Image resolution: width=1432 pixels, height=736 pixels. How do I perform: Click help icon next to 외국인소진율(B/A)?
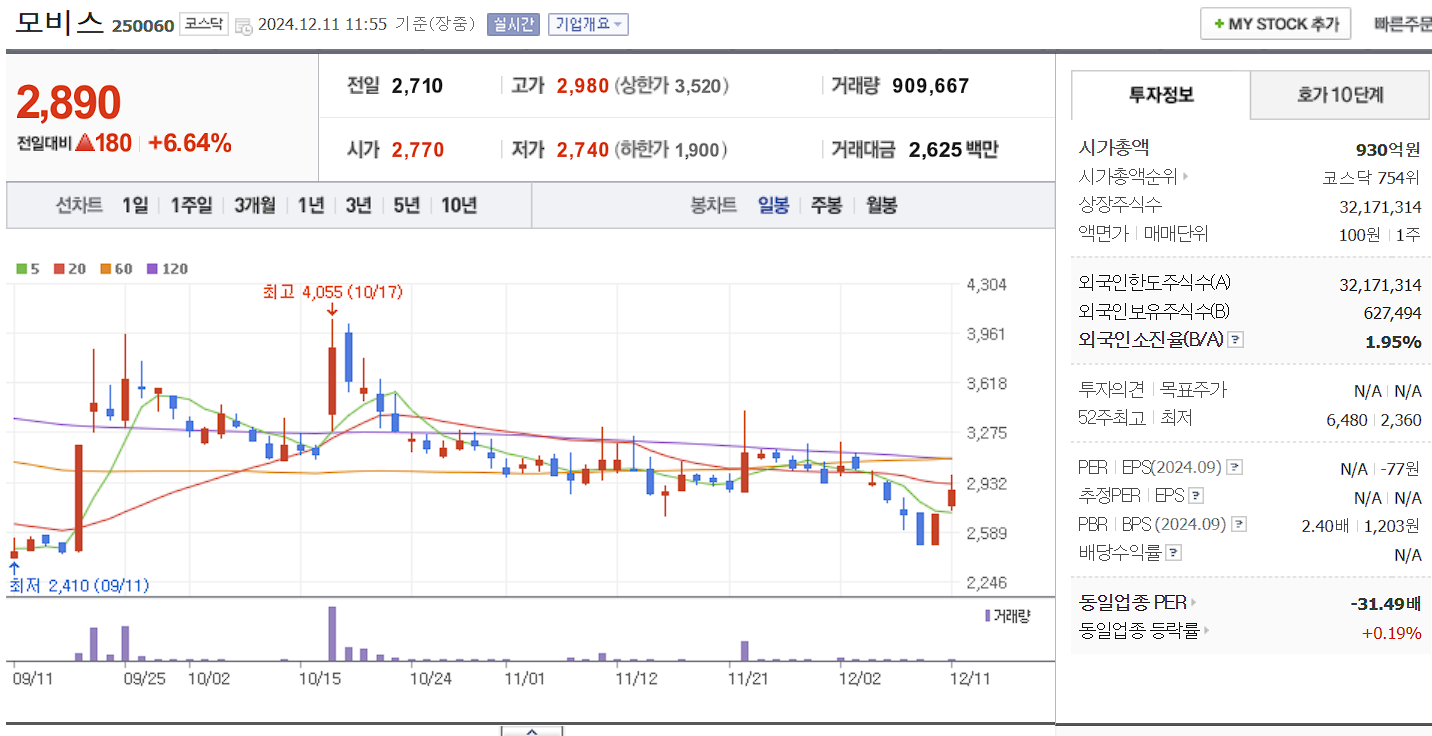pos(1236,340)
